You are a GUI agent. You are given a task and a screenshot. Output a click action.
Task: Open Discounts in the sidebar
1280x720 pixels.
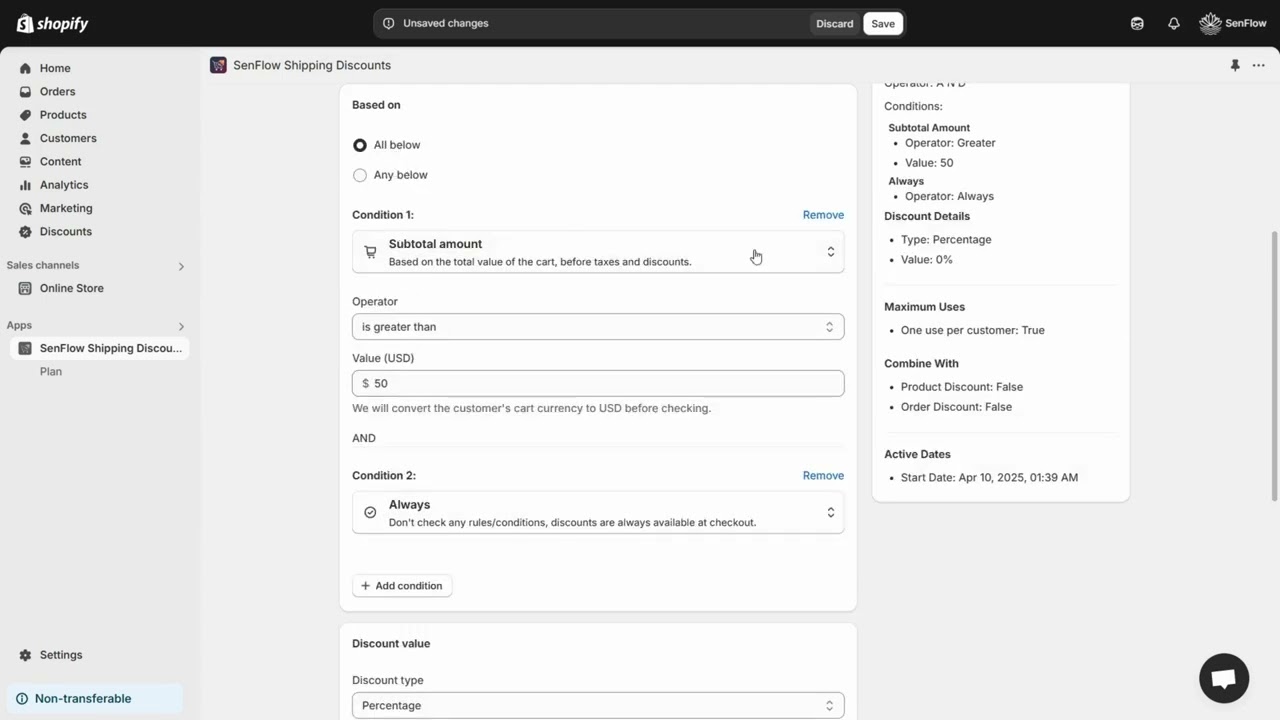tap(65, 231)
